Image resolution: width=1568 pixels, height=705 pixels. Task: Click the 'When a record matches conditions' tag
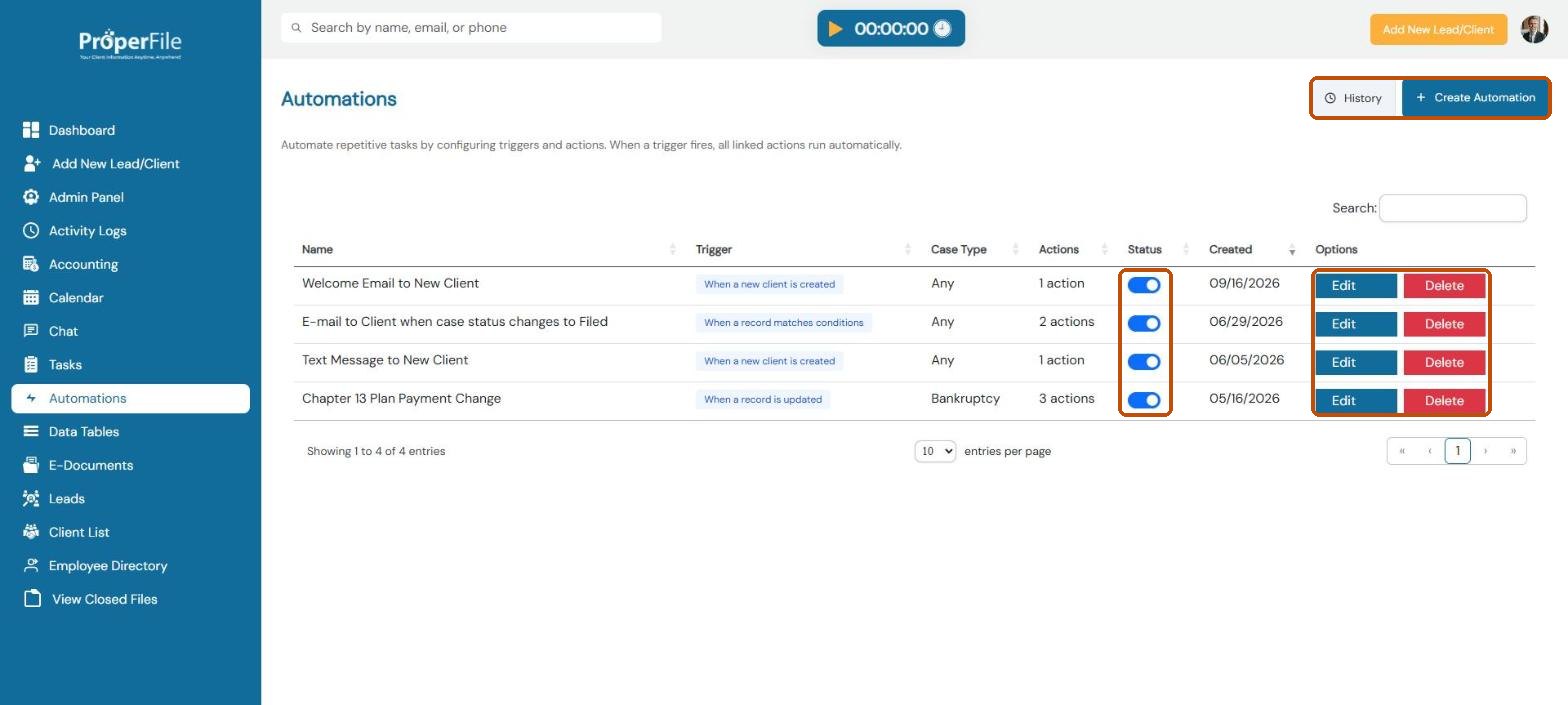(x=784, y=323)
